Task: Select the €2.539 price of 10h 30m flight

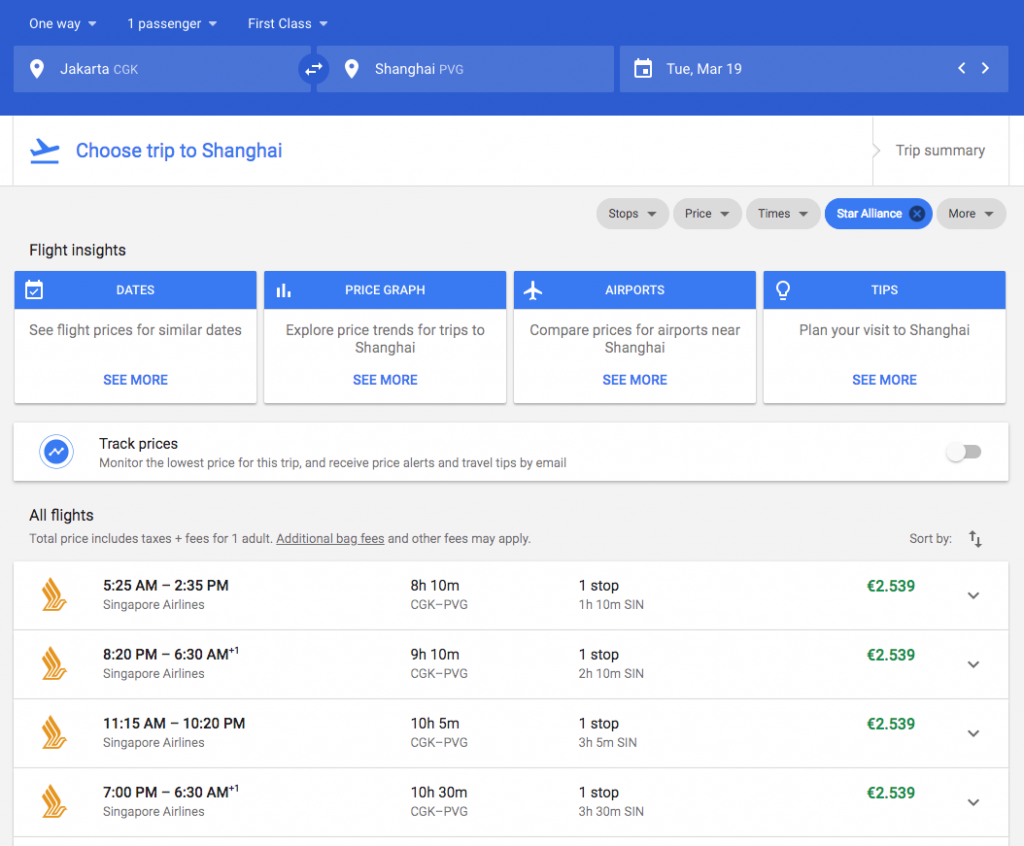Action: (891, 792)
